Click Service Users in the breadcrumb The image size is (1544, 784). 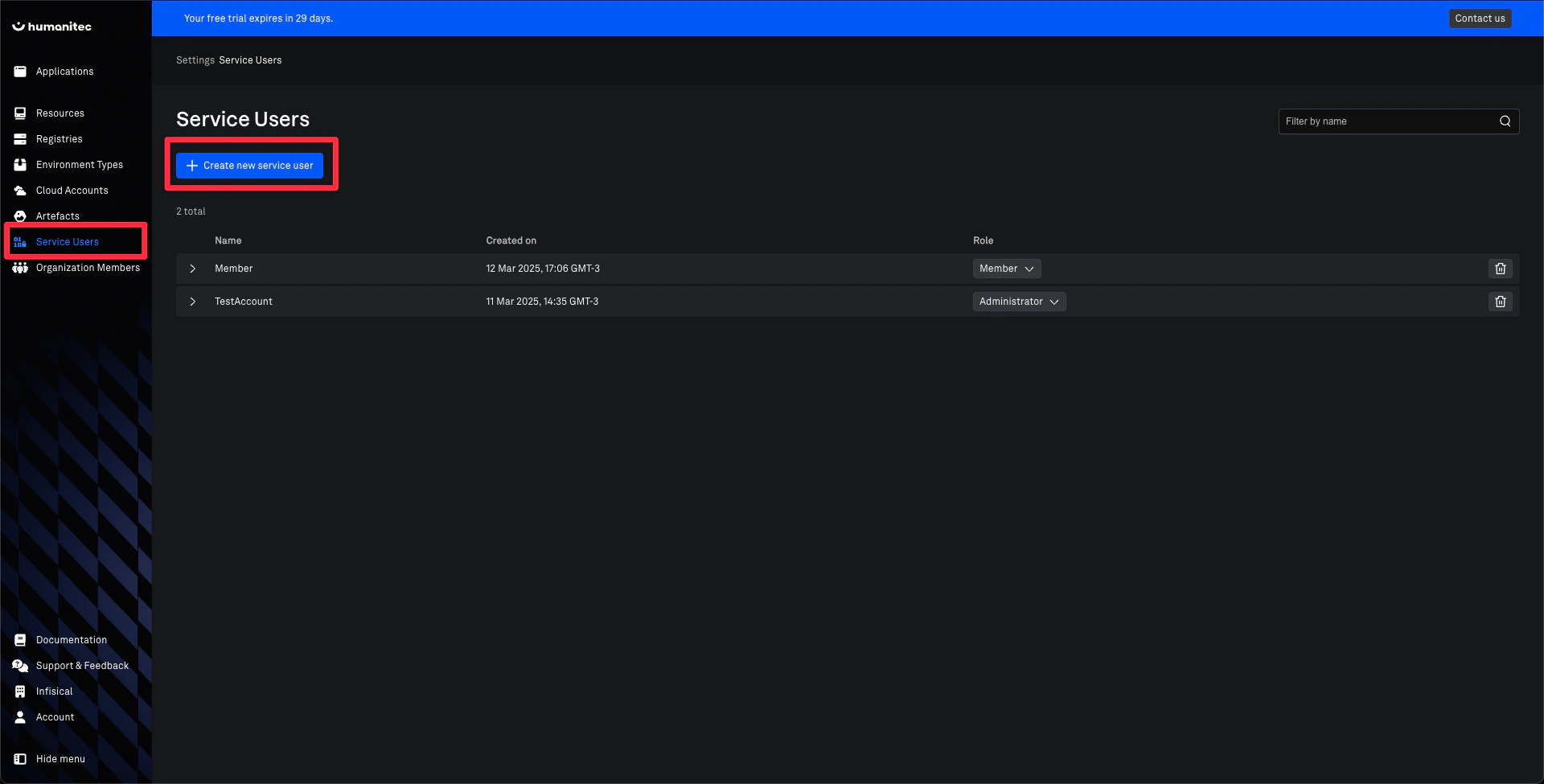[x=250, y=60]
